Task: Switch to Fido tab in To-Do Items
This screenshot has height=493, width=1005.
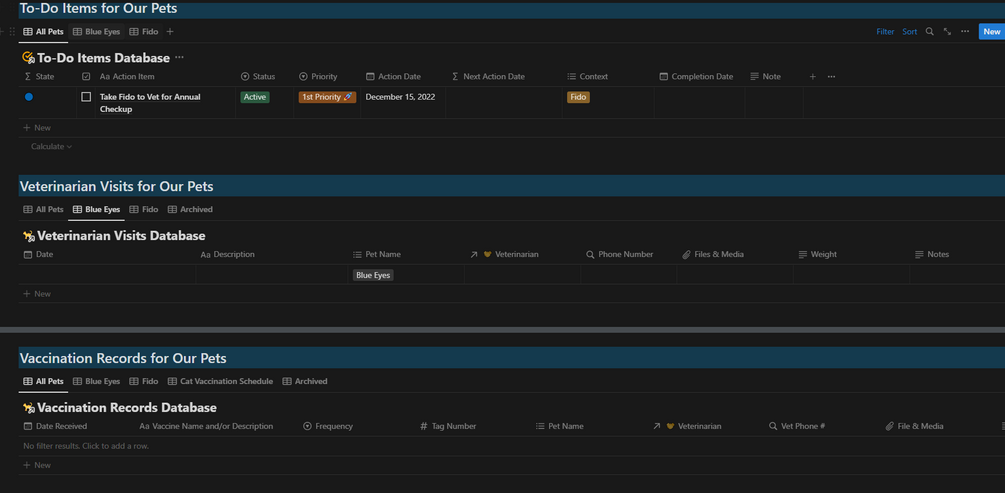Action: 144,31
